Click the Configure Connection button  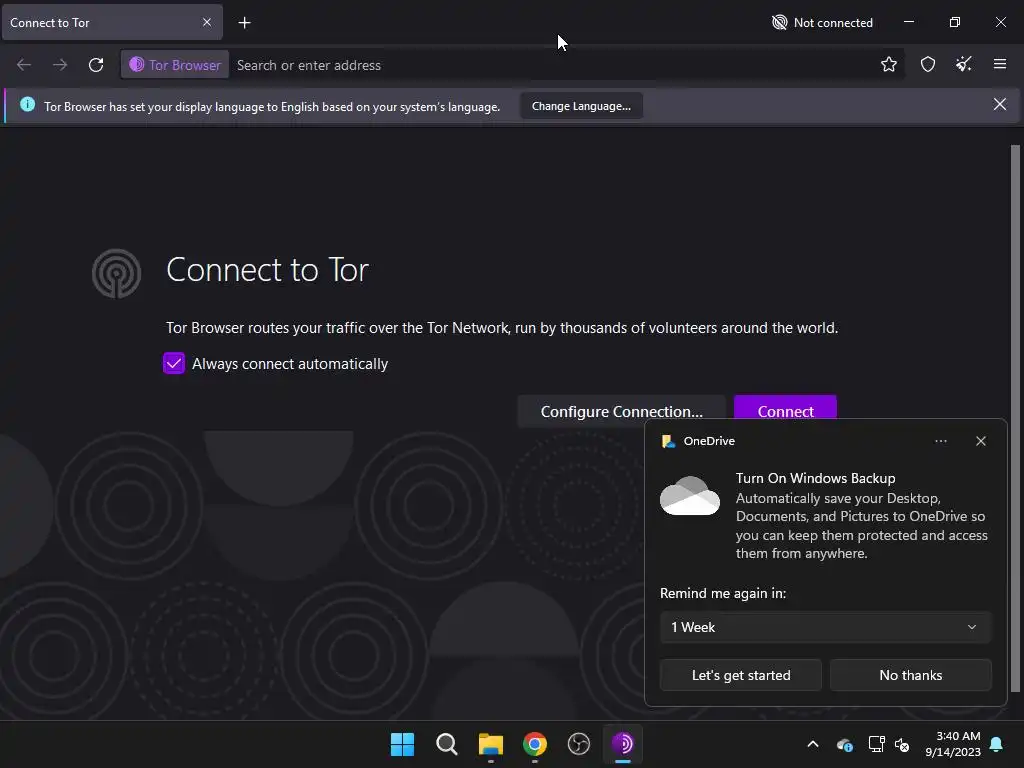coord(621,411)
